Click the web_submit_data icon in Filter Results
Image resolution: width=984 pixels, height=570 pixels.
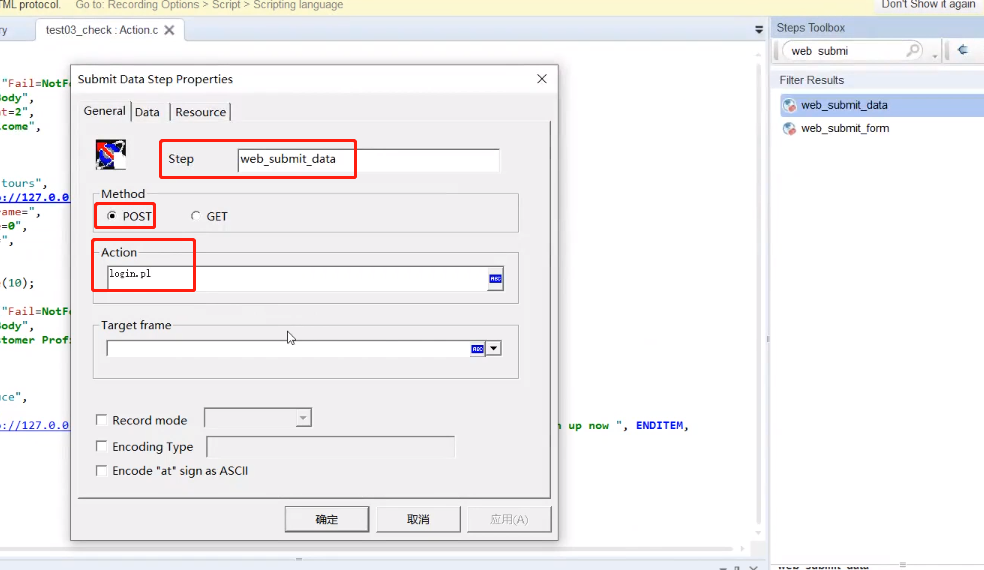tap(789, 105)
